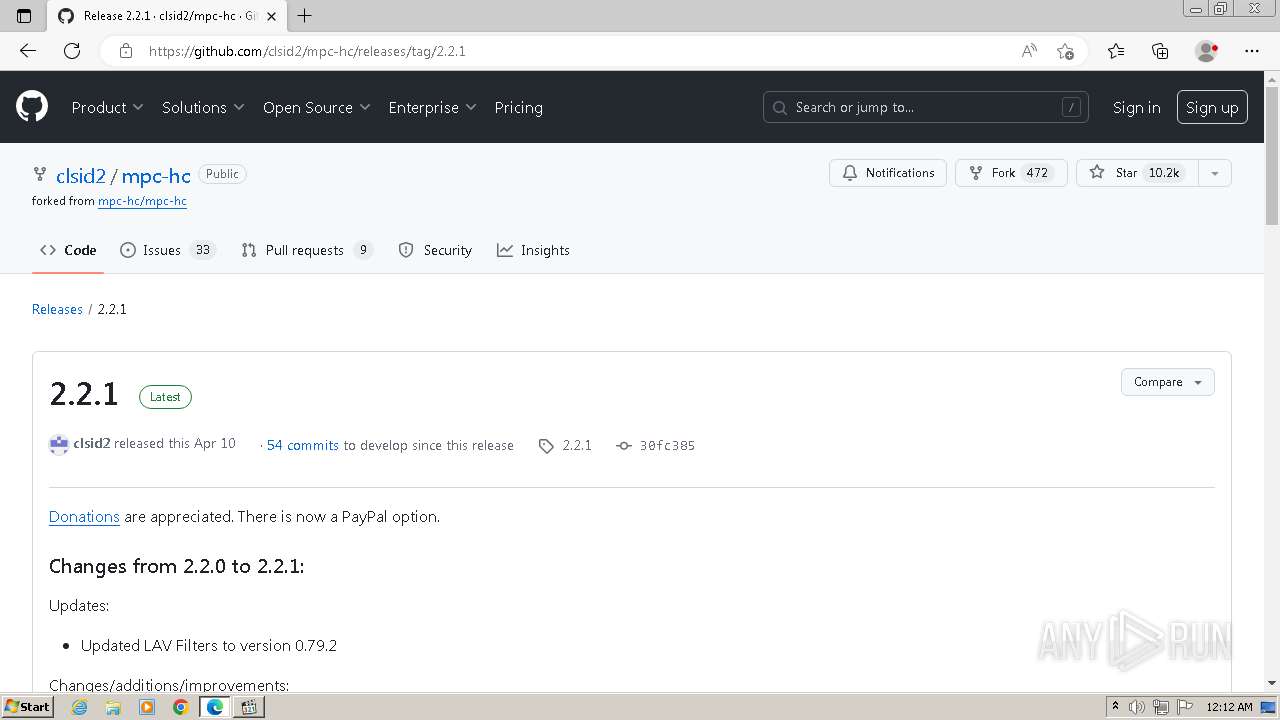This screenshot has height=720, width=1280.
Task: Open the Compare dropdown
Action: click(1168, 382)
